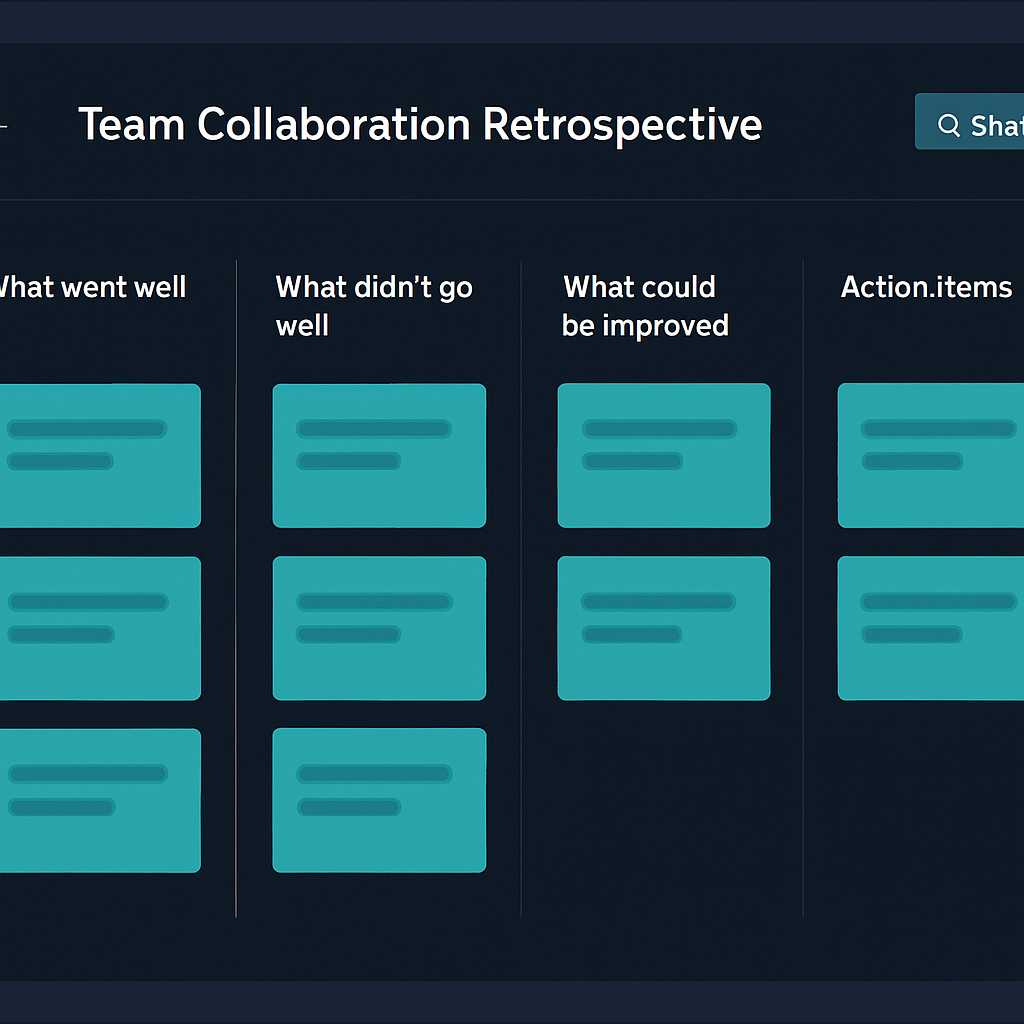The width and height of the screenshot is (1024, 1024).
Task: Open second card in What could be improved
Action: click(x=664, y=628)
